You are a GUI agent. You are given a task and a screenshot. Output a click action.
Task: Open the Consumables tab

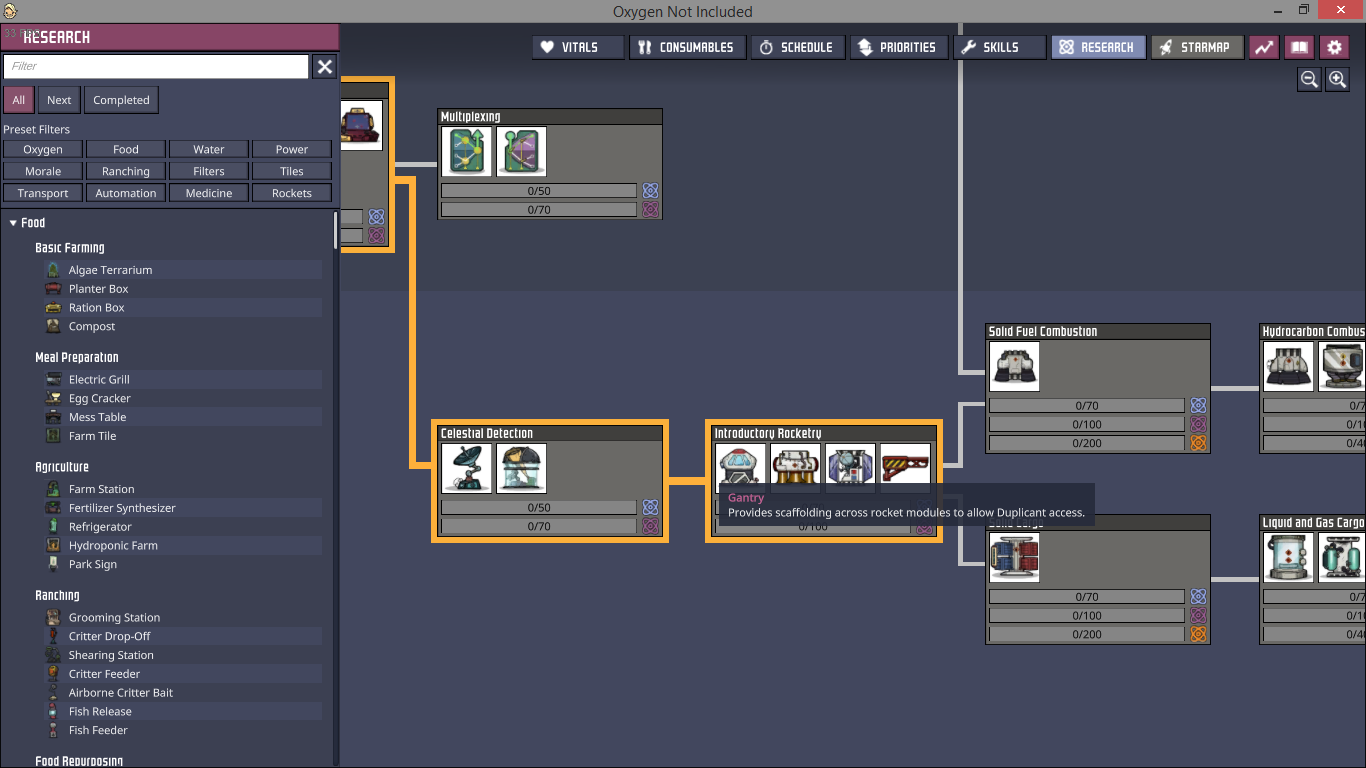tap(687, 47)
